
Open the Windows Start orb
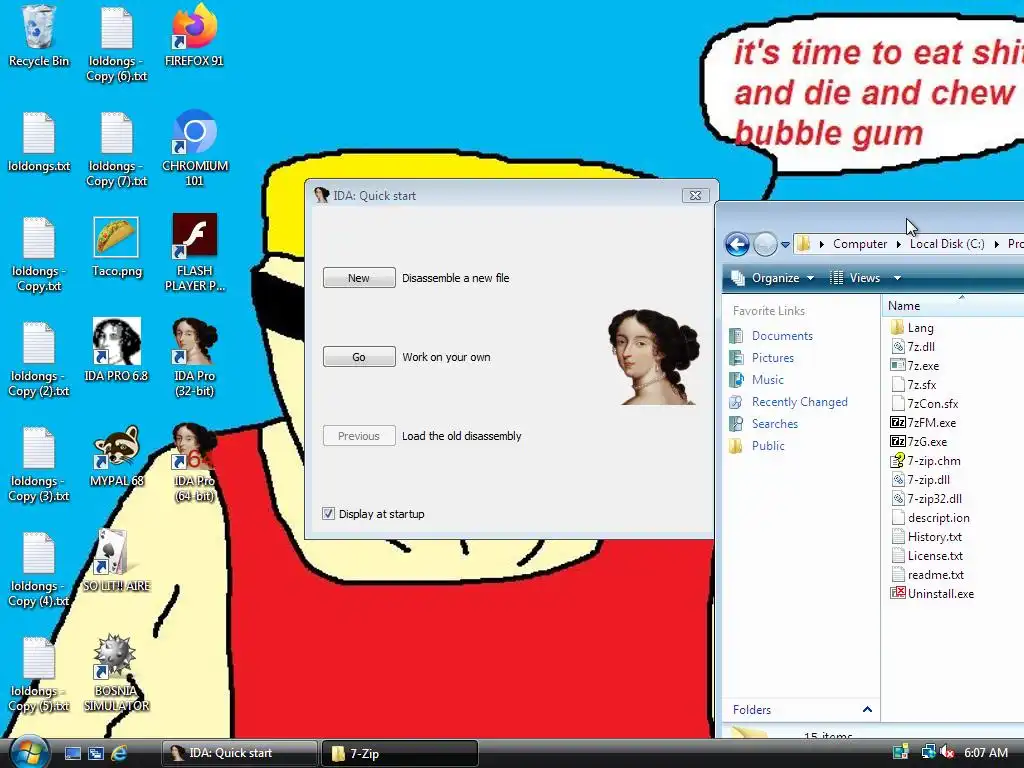28,752
